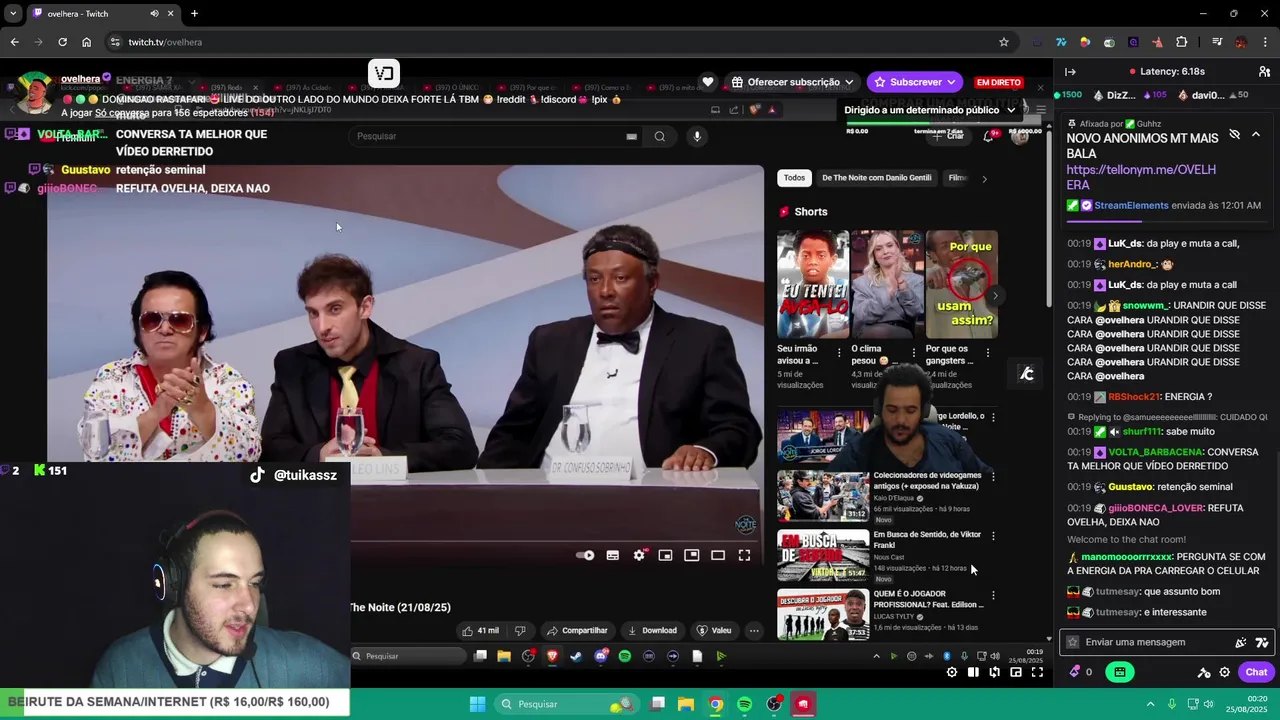Open the Em Busca de Sentido video thumbnail
This screenshot has height=720, width=1280.
click(x=823, y=556)
